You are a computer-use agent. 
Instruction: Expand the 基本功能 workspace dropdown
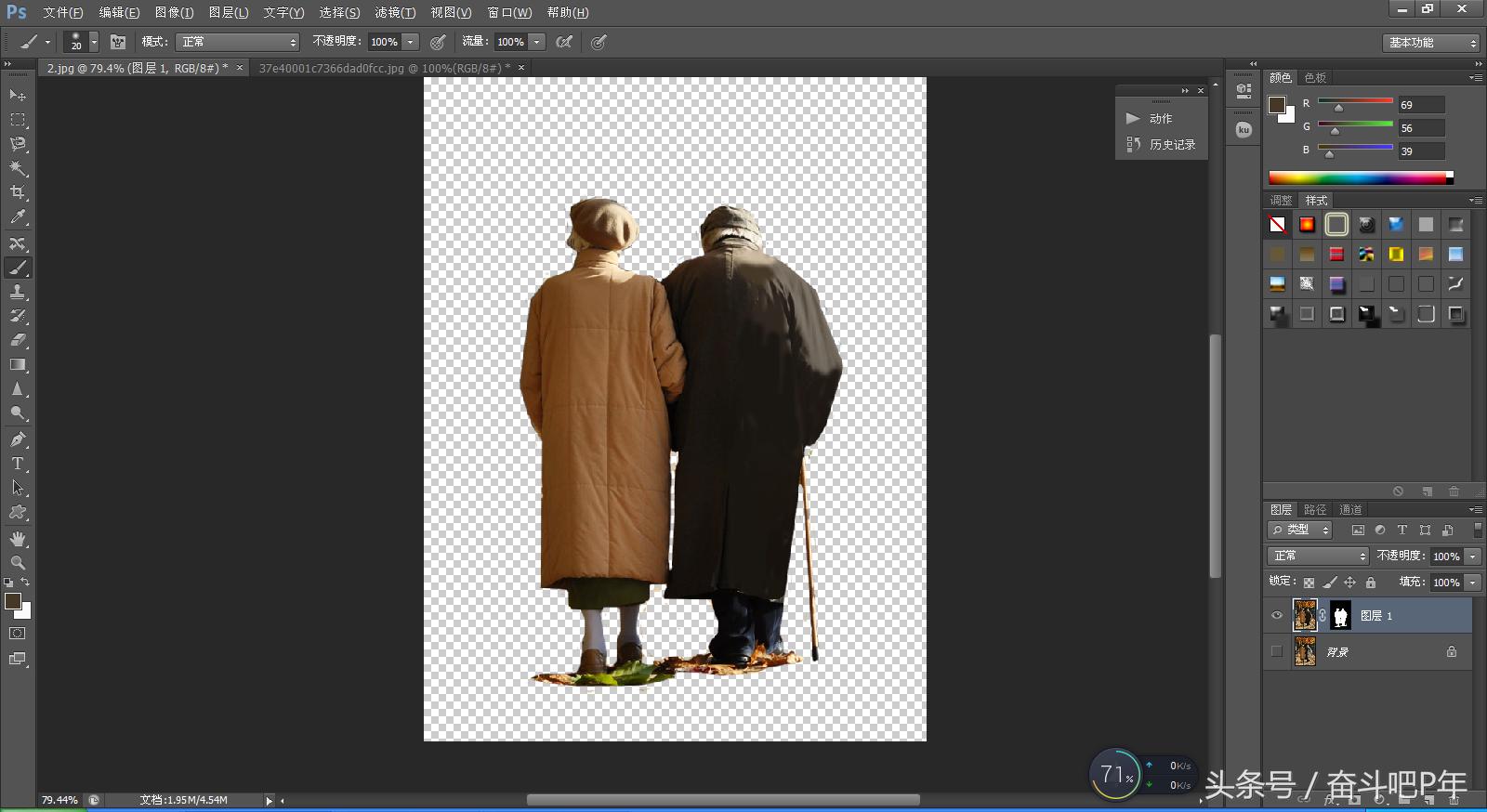(x=1430, y=43)
